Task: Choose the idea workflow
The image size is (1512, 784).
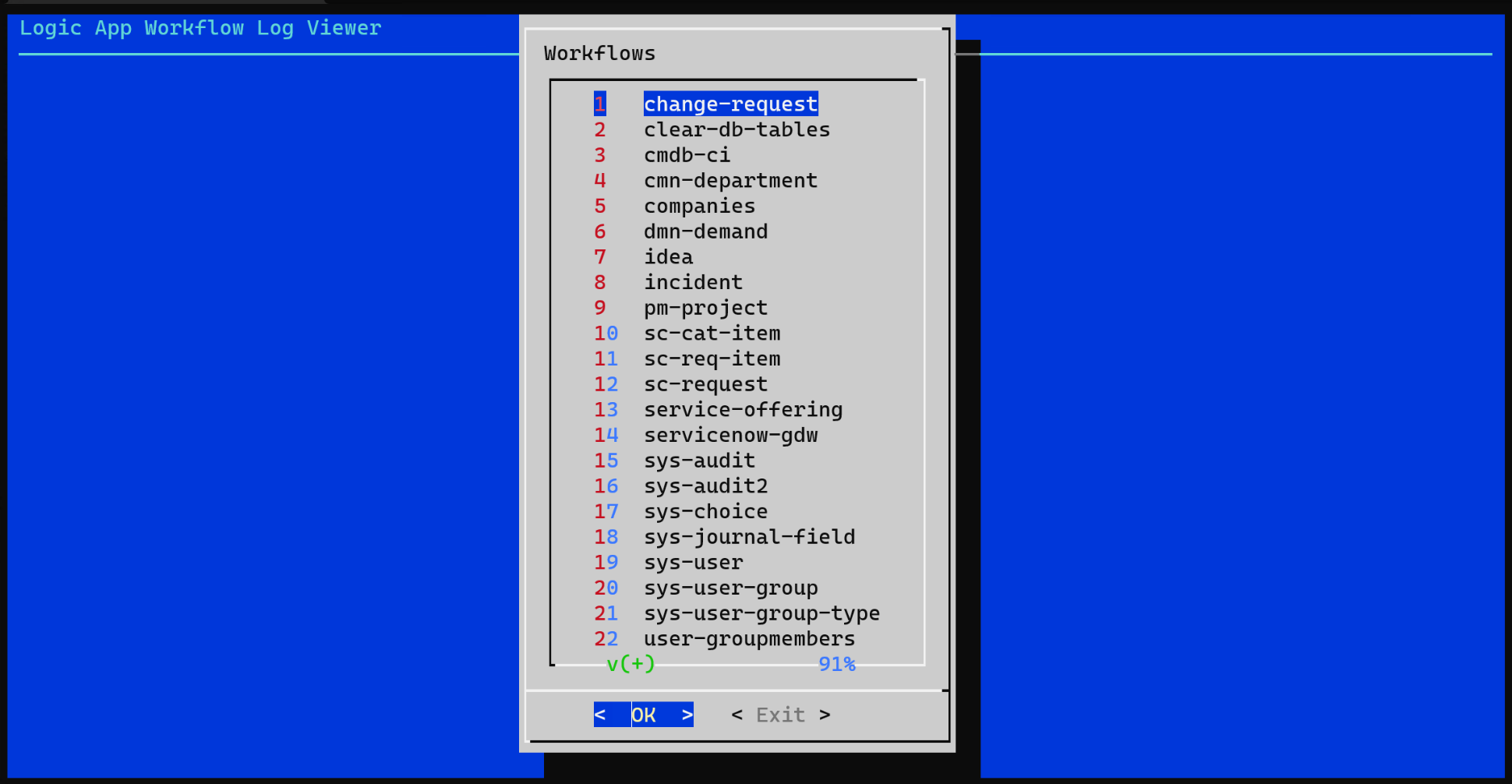Action: coord(668,256)
